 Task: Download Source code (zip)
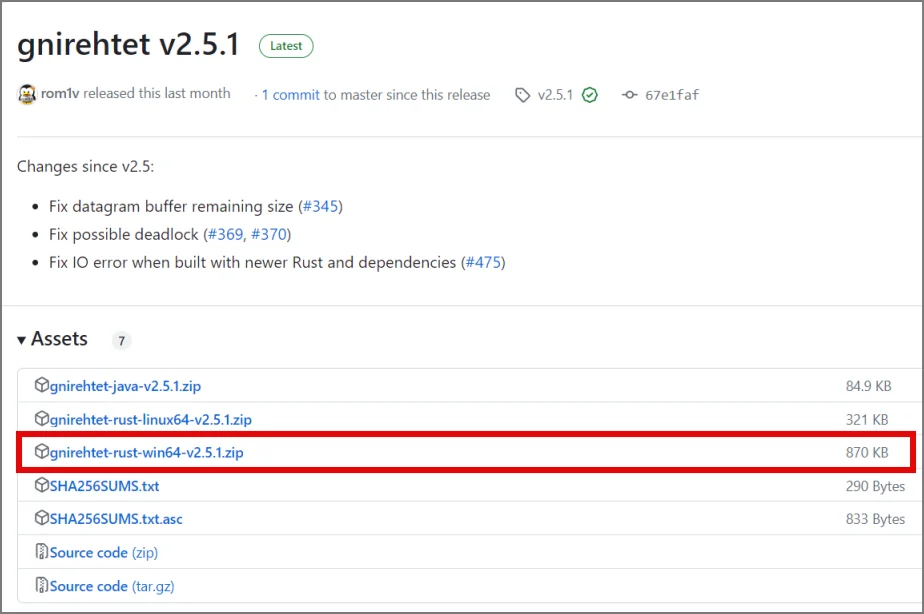click(104, 553)
